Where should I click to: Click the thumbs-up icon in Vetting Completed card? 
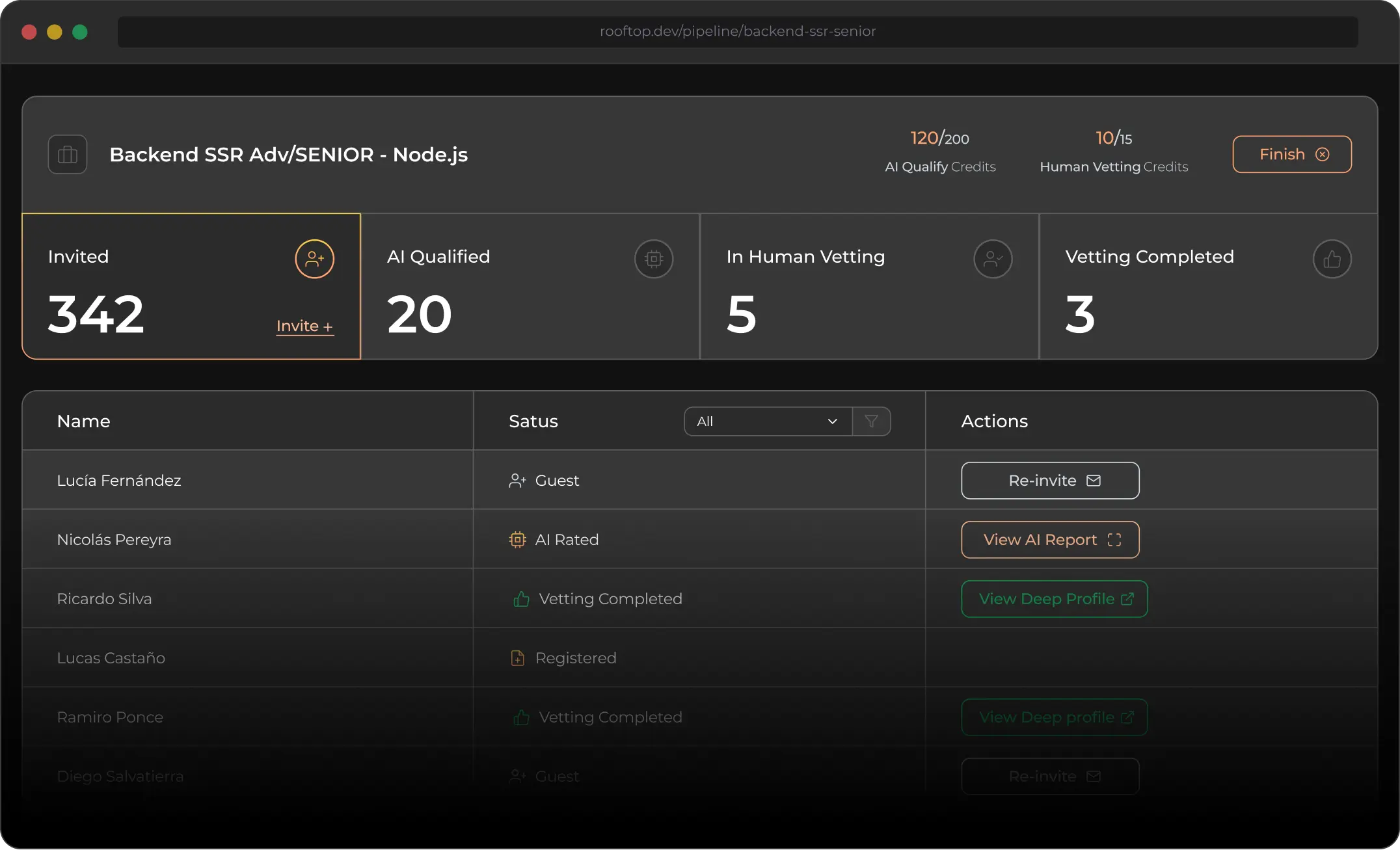click(1332, 259)
